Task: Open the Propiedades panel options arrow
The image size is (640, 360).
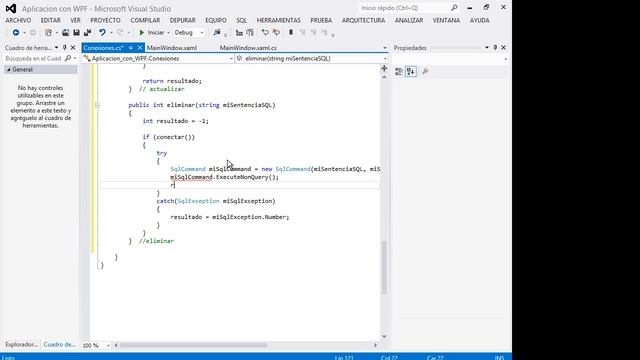Action: [487, 48]
